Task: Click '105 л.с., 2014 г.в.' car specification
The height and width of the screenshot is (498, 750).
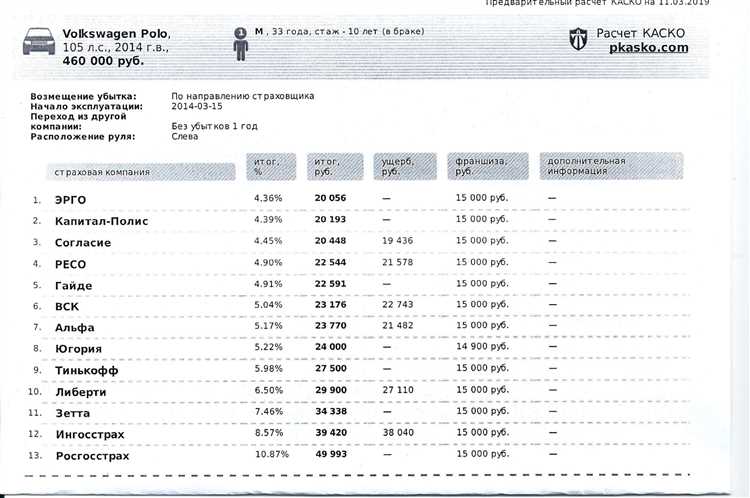Action: (115, 48)
